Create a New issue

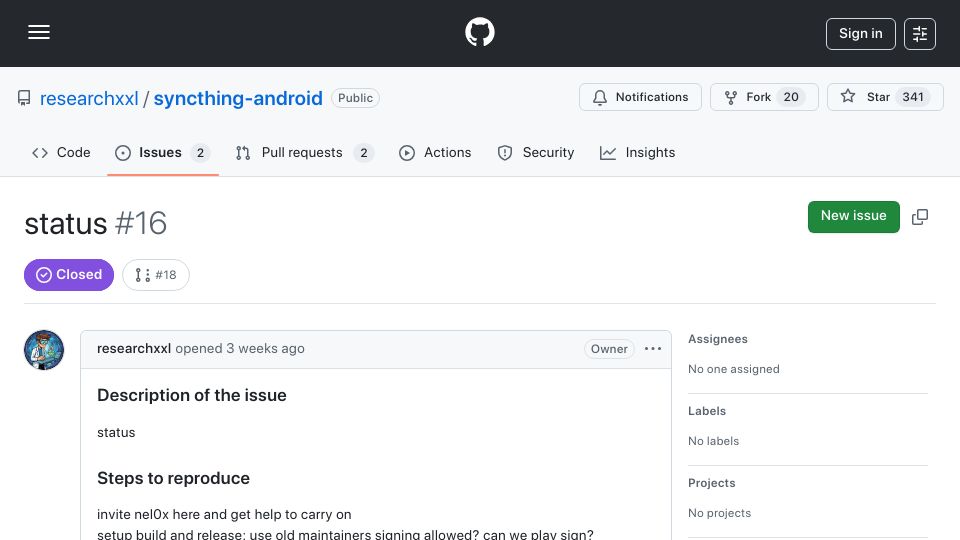(853, 216)
